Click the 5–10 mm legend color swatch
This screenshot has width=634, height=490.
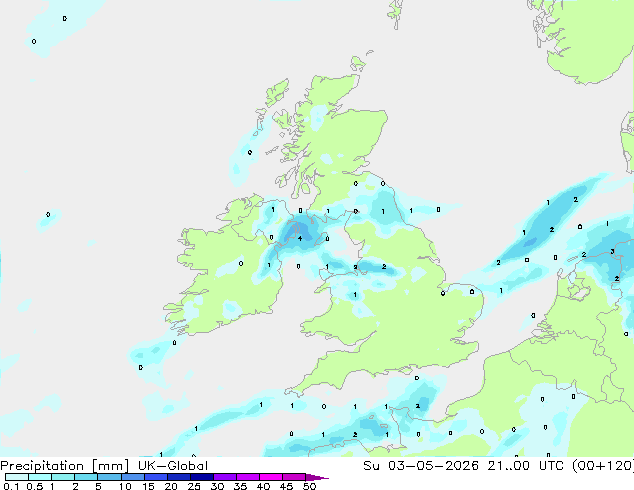pos(109,477)
